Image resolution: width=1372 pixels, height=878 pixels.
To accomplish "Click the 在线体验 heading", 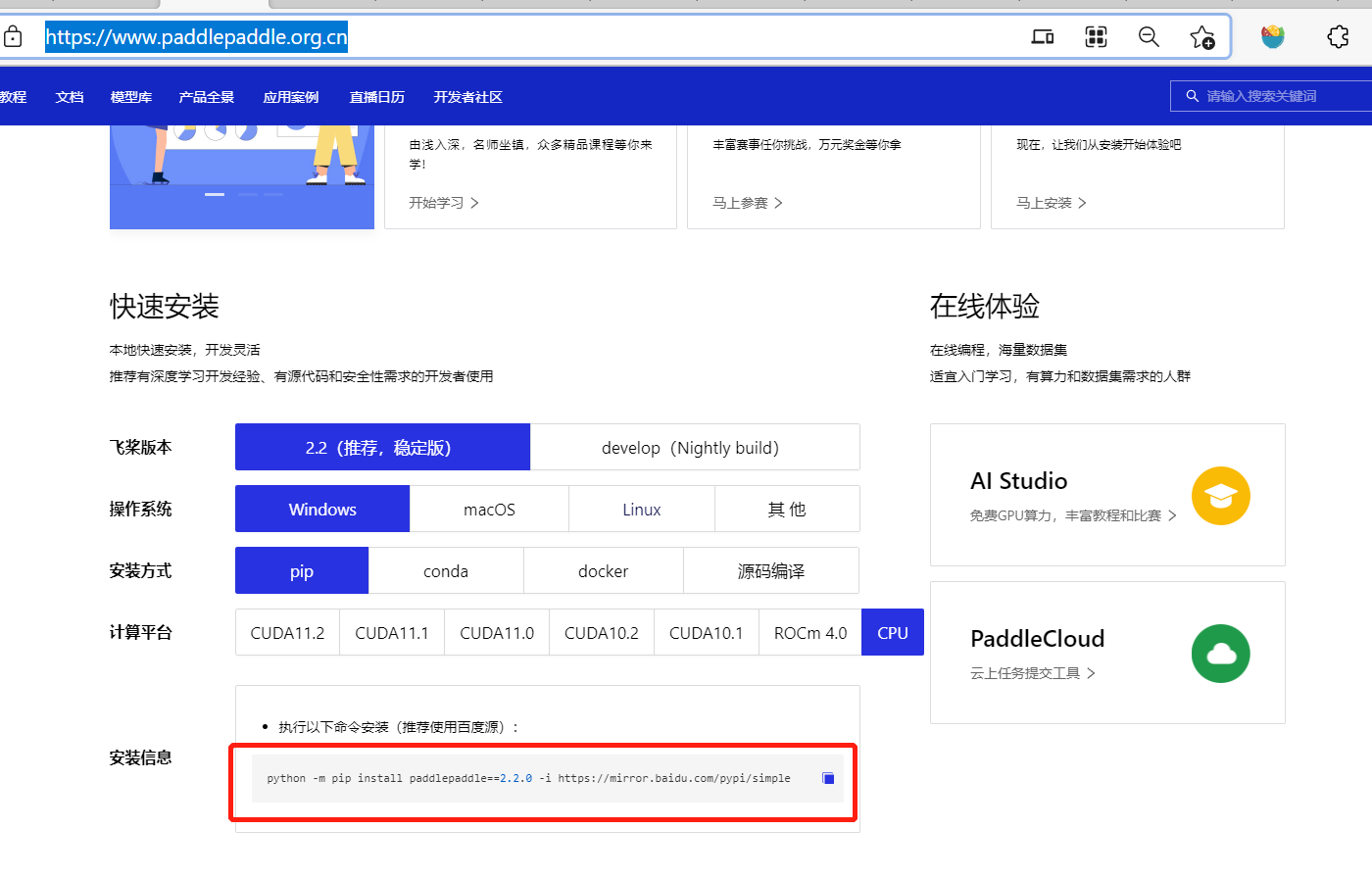I will point(985,307).
